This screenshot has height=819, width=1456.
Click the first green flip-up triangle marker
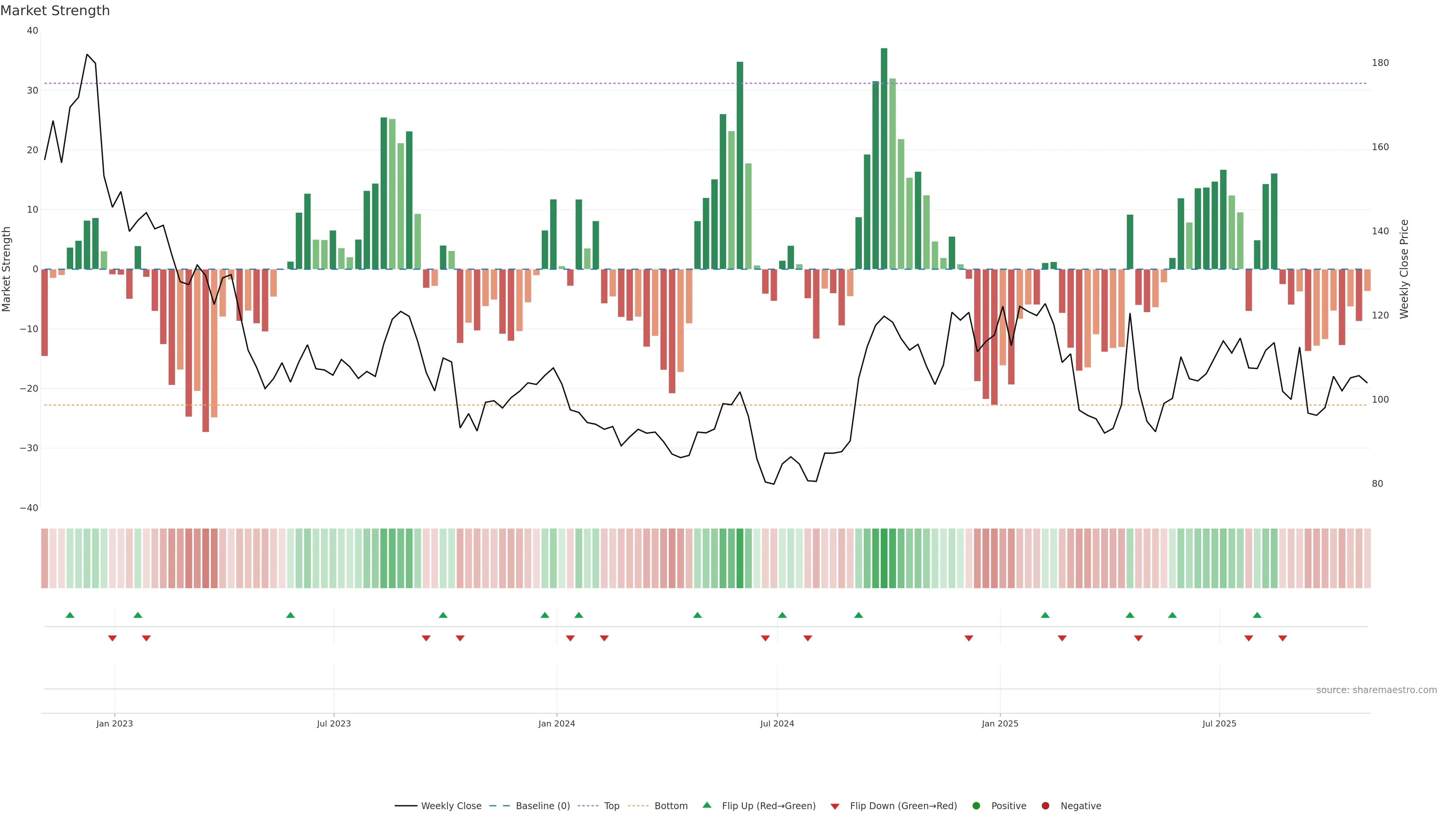click(70, 615)
